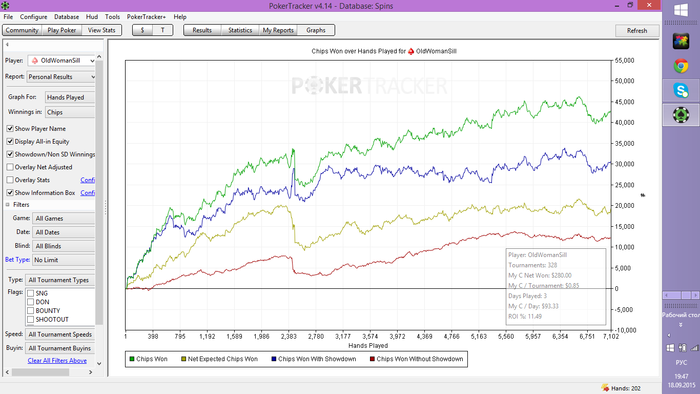Open the Blind filter All Blinds

point(63,246)
